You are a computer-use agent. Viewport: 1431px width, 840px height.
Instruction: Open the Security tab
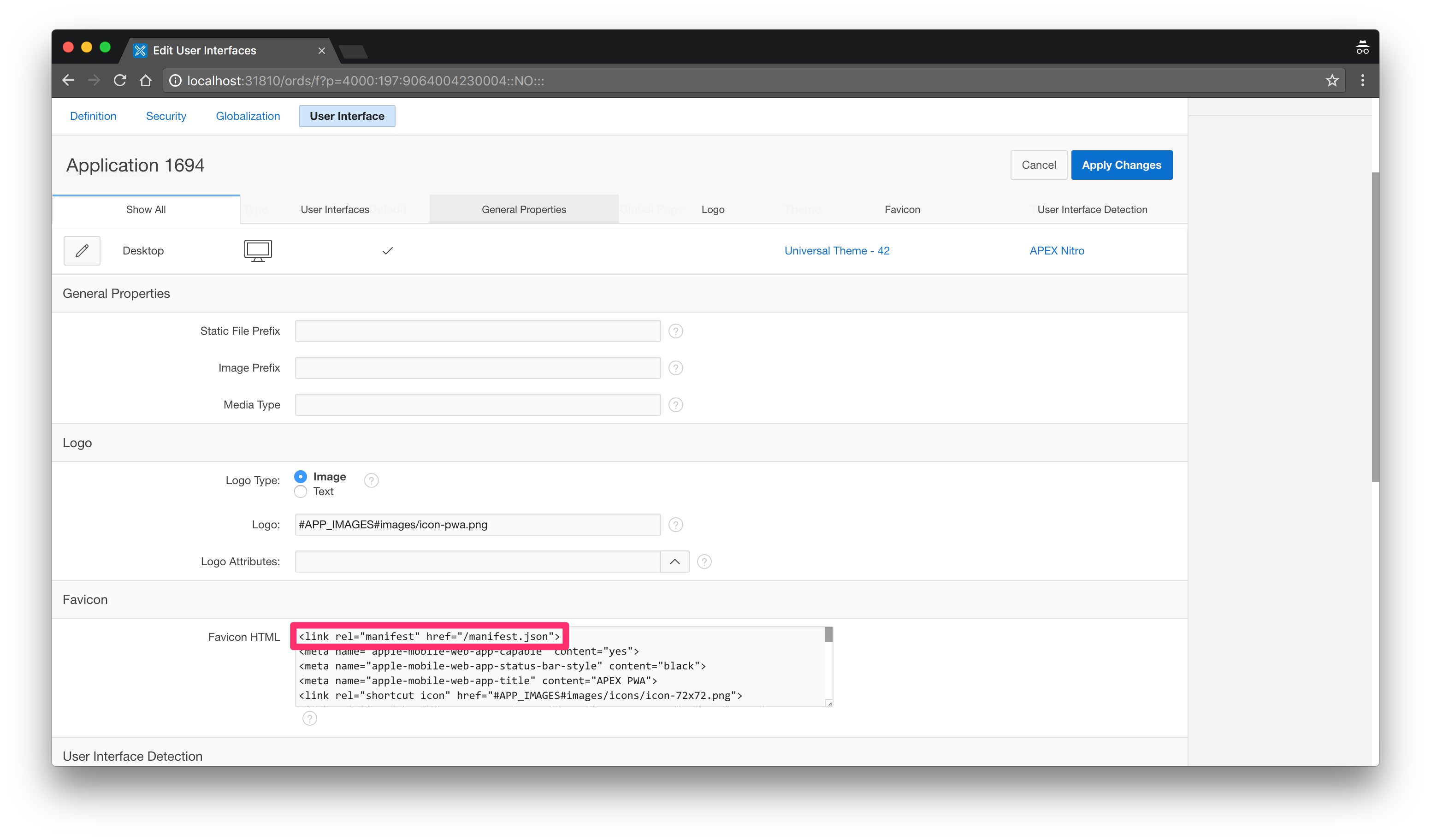click(x=166, y=116)
